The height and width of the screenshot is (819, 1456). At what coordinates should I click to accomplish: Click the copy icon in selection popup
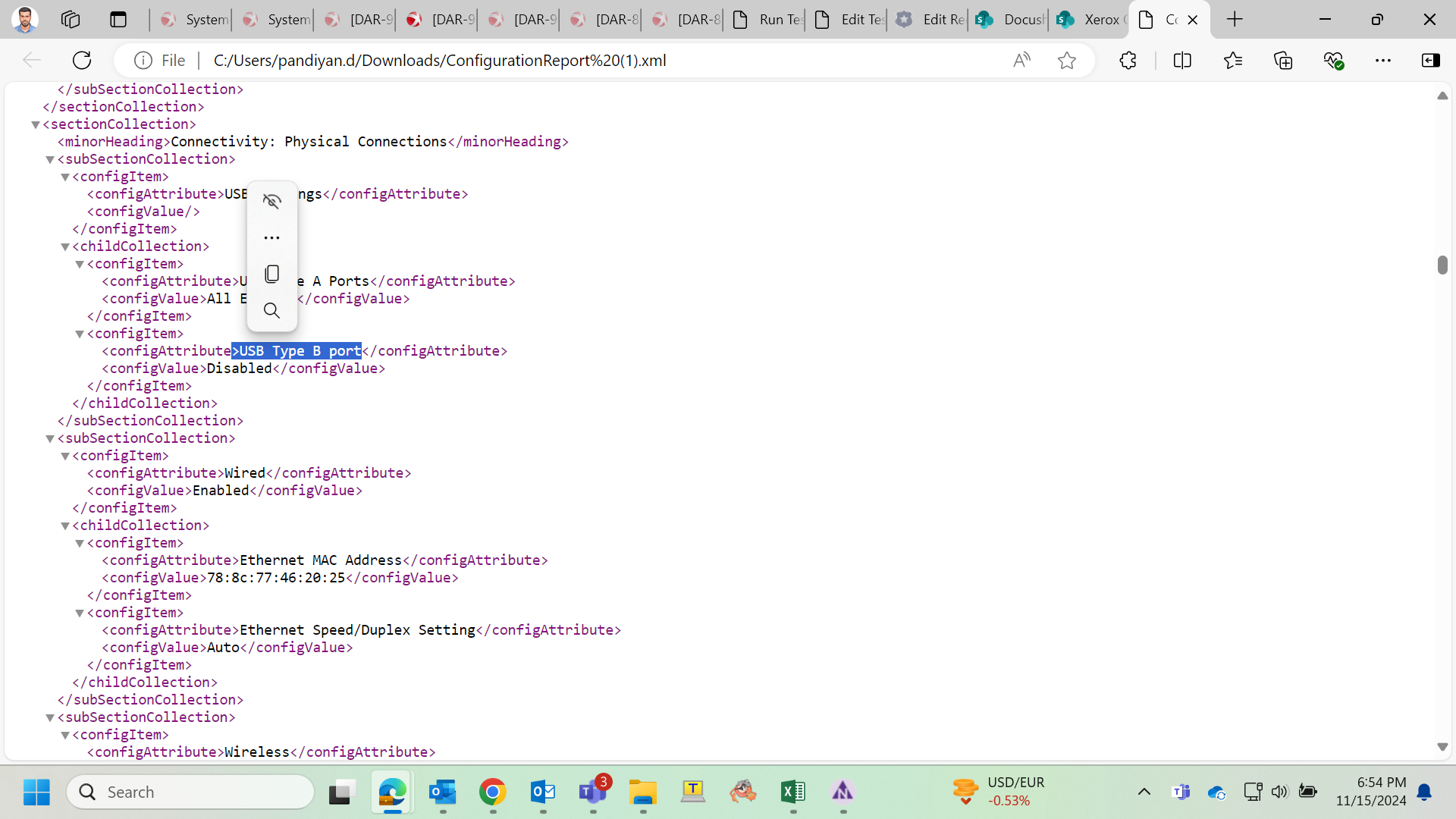(271, 274)
